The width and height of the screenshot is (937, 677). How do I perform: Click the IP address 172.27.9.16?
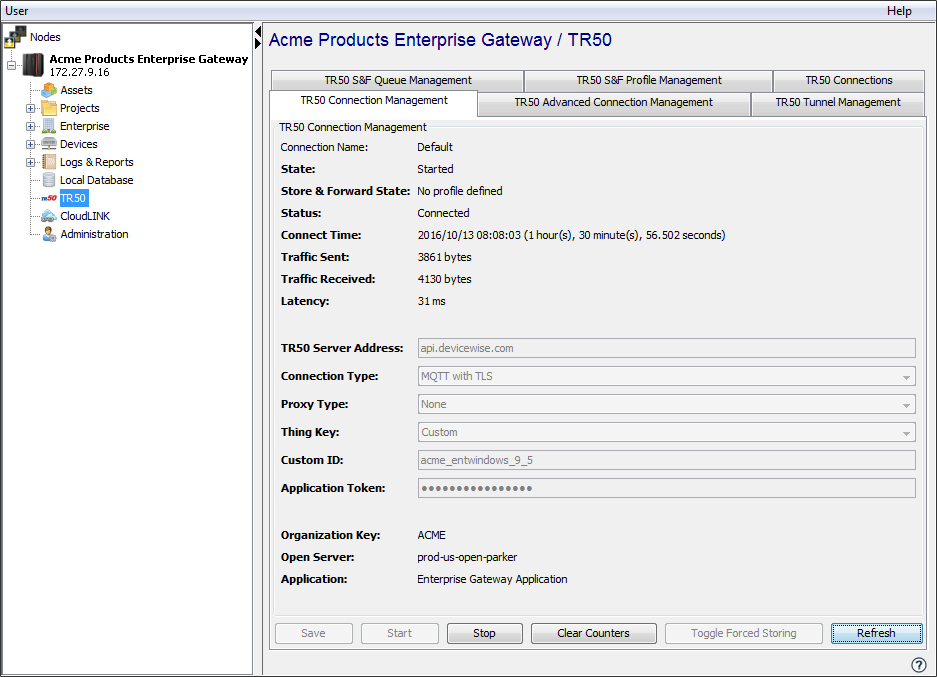pyautogui.click(x=79, y=72)
